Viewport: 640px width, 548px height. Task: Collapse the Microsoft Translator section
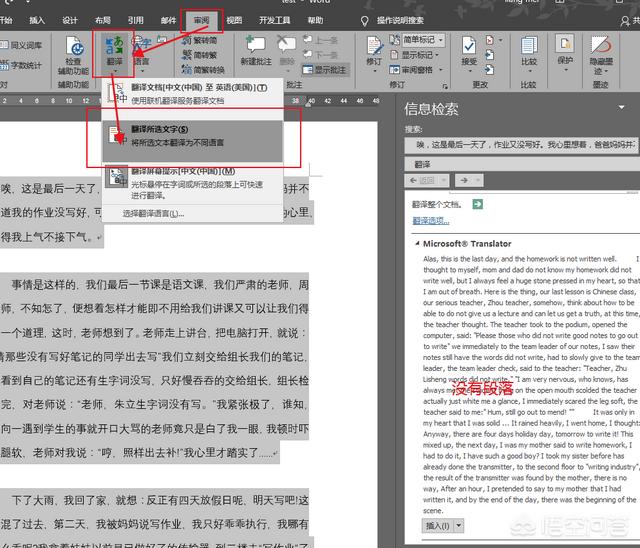click(x=416, y=243)
